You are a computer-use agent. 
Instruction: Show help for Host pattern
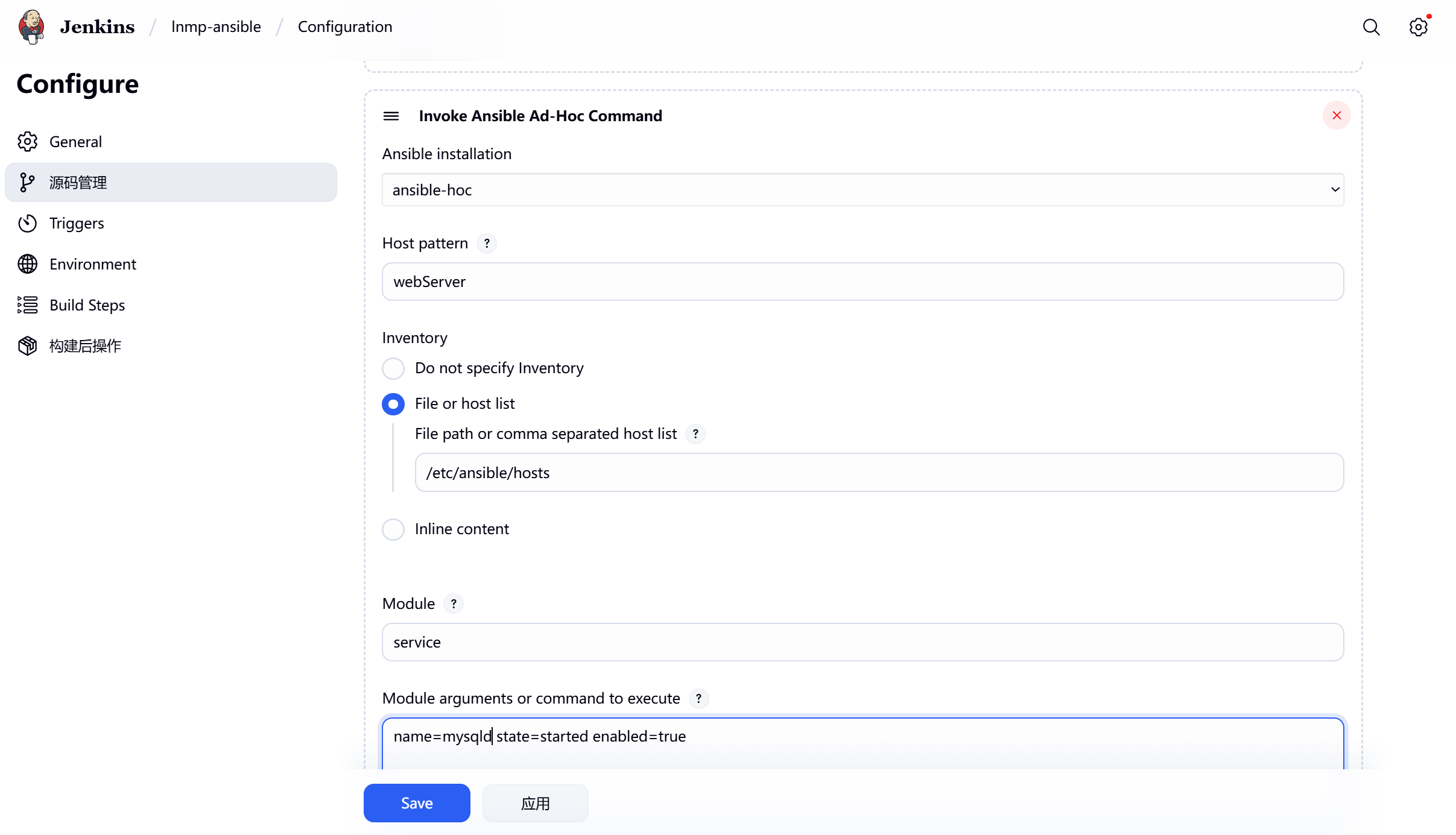tap(487, 244)
